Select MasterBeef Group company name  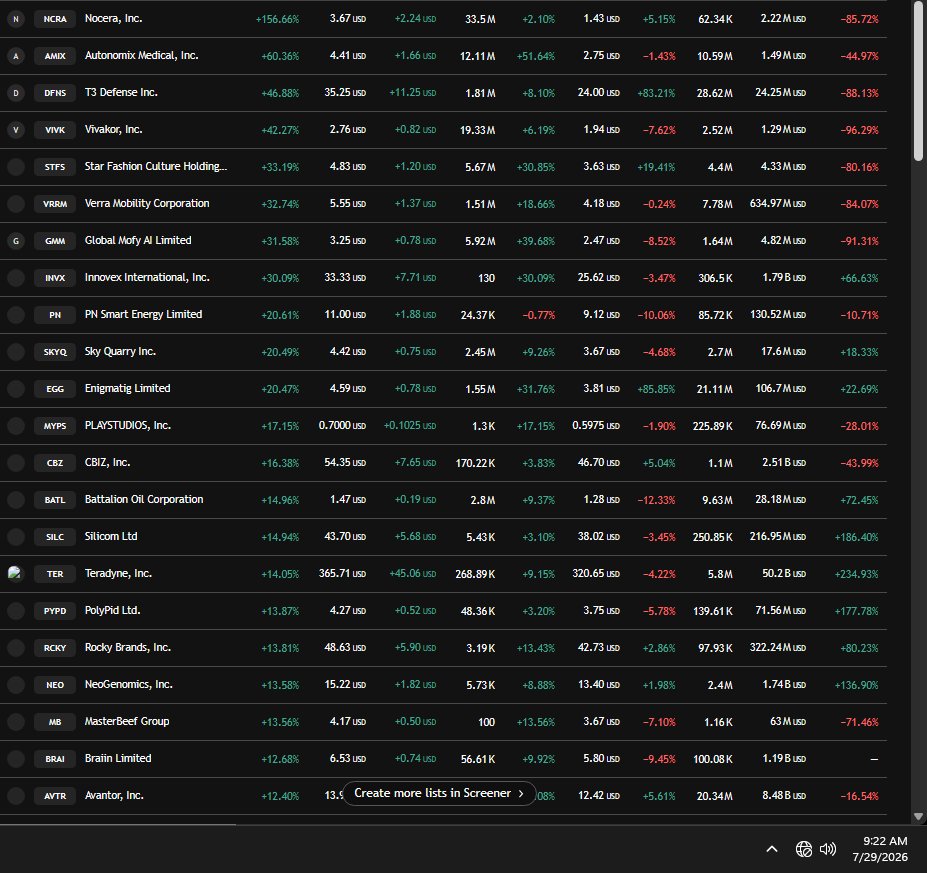(x=127, y=721)
